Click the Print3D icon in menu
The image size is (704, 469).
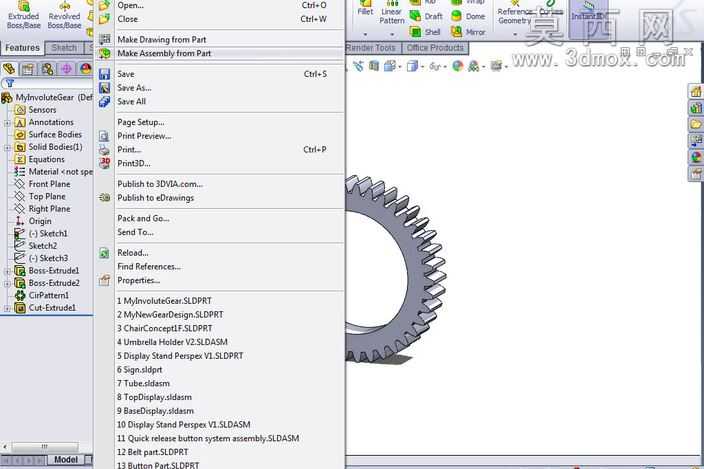pos(104,163)
